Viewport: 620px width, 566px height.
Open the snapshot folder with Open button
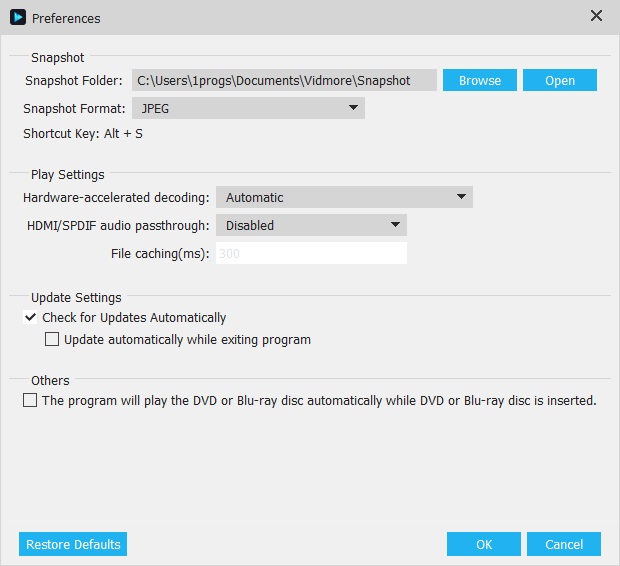click(x=560, y=81)
